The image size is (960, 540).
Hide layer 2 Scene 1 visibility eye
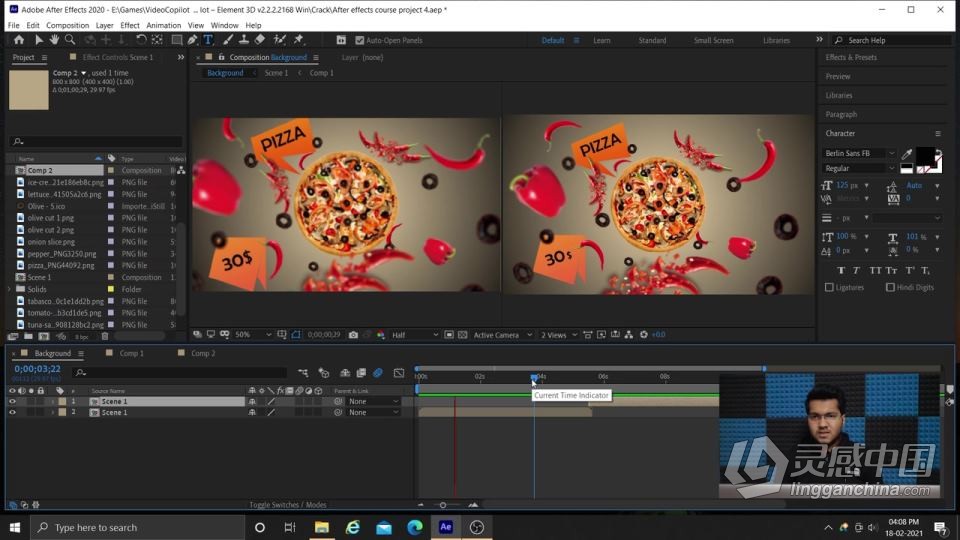pyautogui.click(x=12, y=413)
